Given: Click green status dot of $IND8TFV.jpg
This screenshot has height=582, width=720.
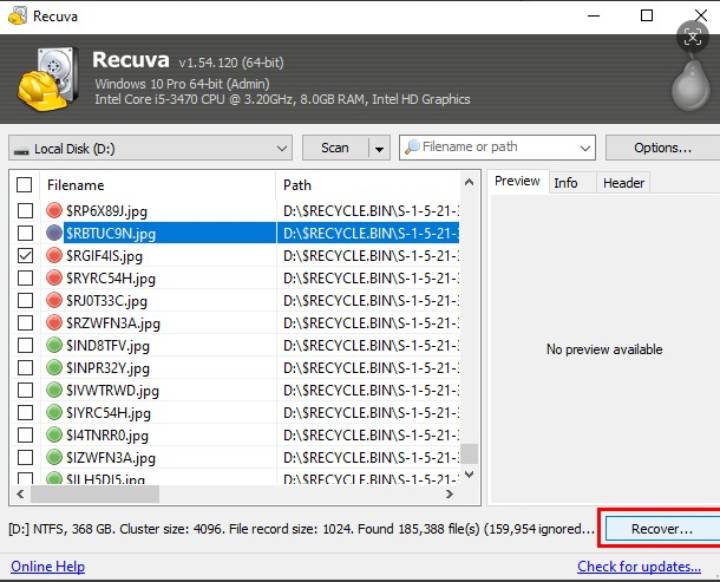Looking at the screenshot, I should coord(54,345).
